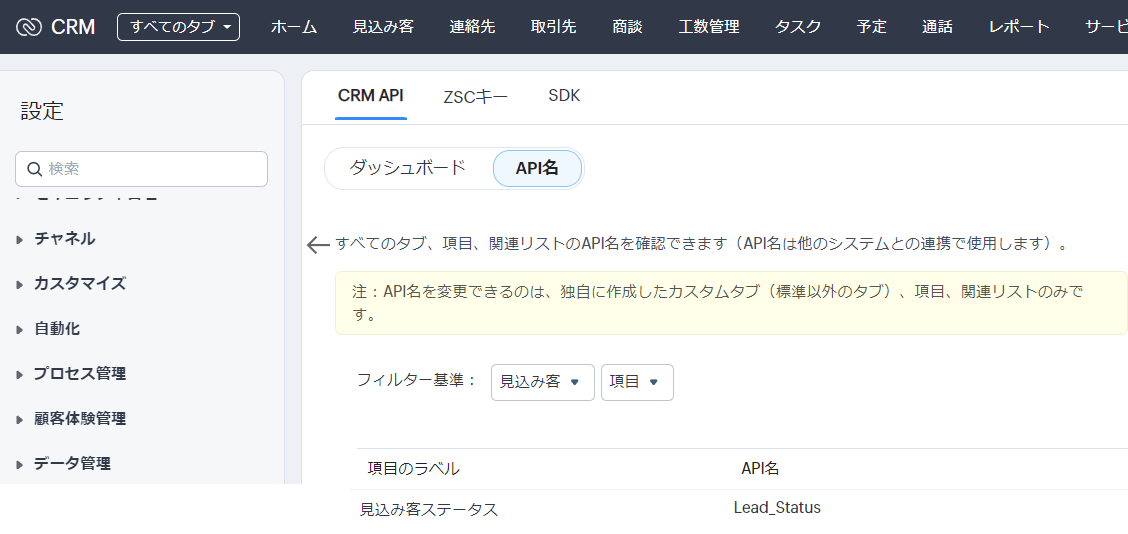Open the タスク tab
The height and width of the screenshot is (534, 1128).
(x=799, y=27)
